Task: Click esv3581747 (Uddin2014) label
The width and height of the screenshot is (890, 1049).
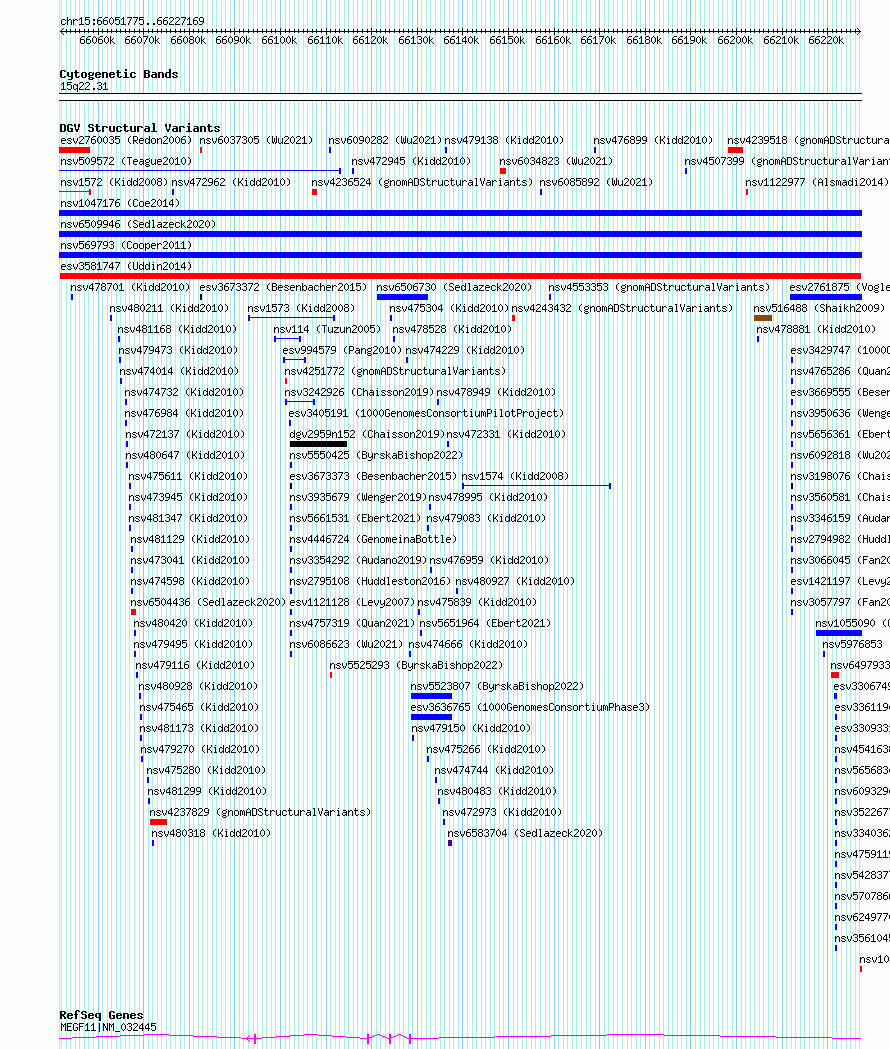Action: coord(126,266)
